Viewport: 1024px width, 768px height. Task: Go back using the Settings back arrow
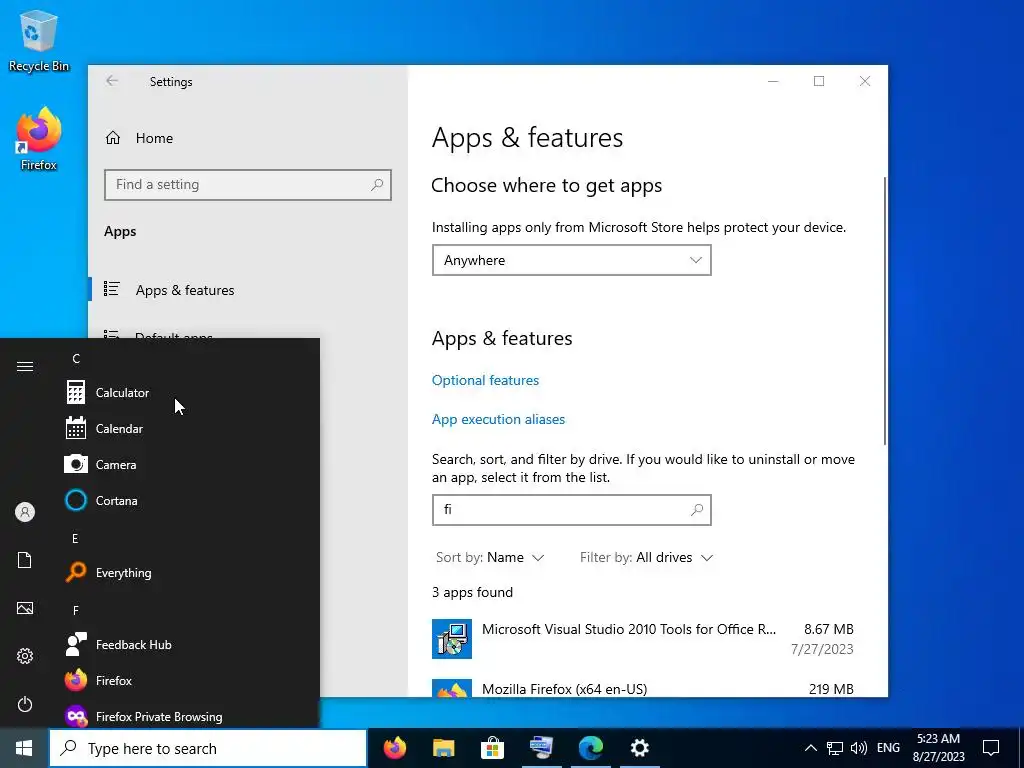click(x=112, y=81)
